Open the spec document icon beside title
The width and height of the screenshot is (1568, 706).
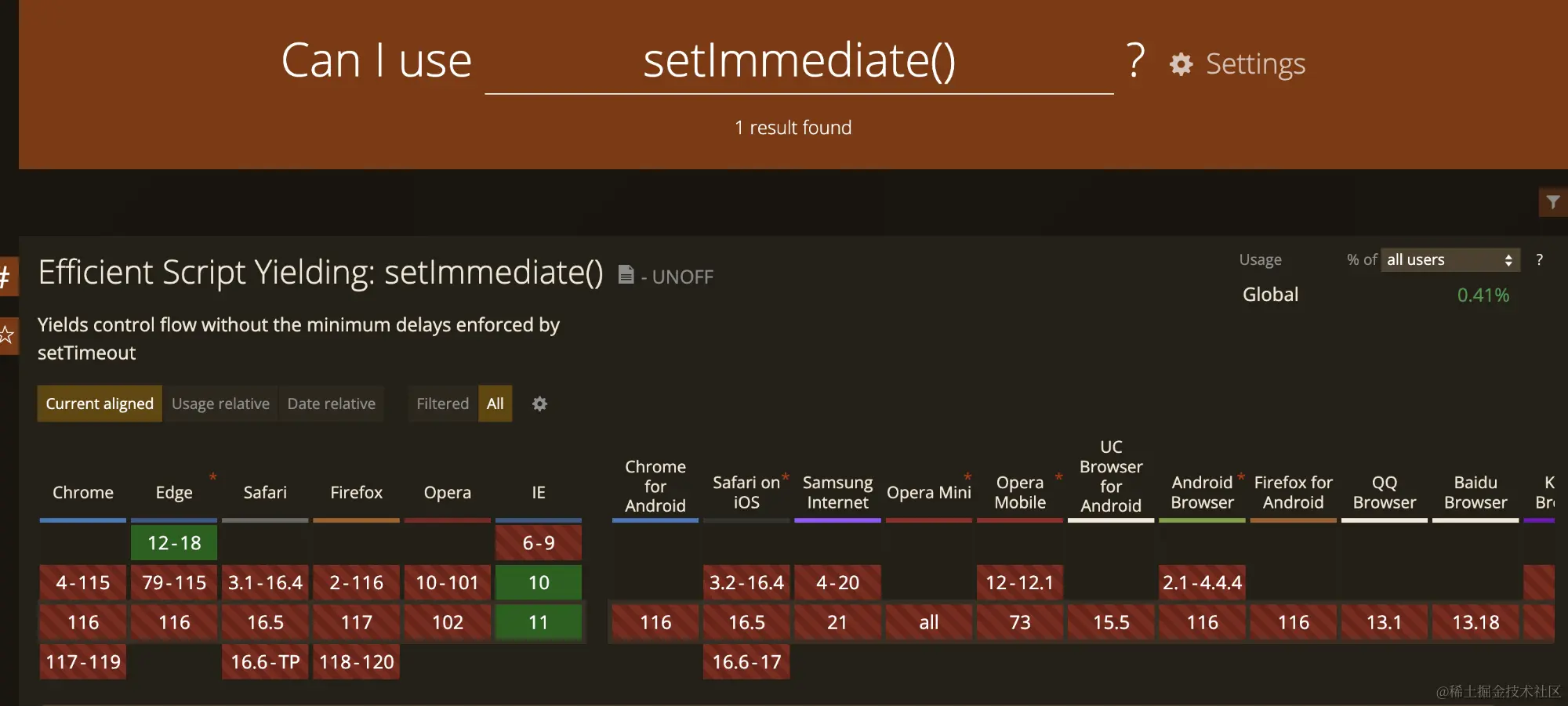(626, 274)
